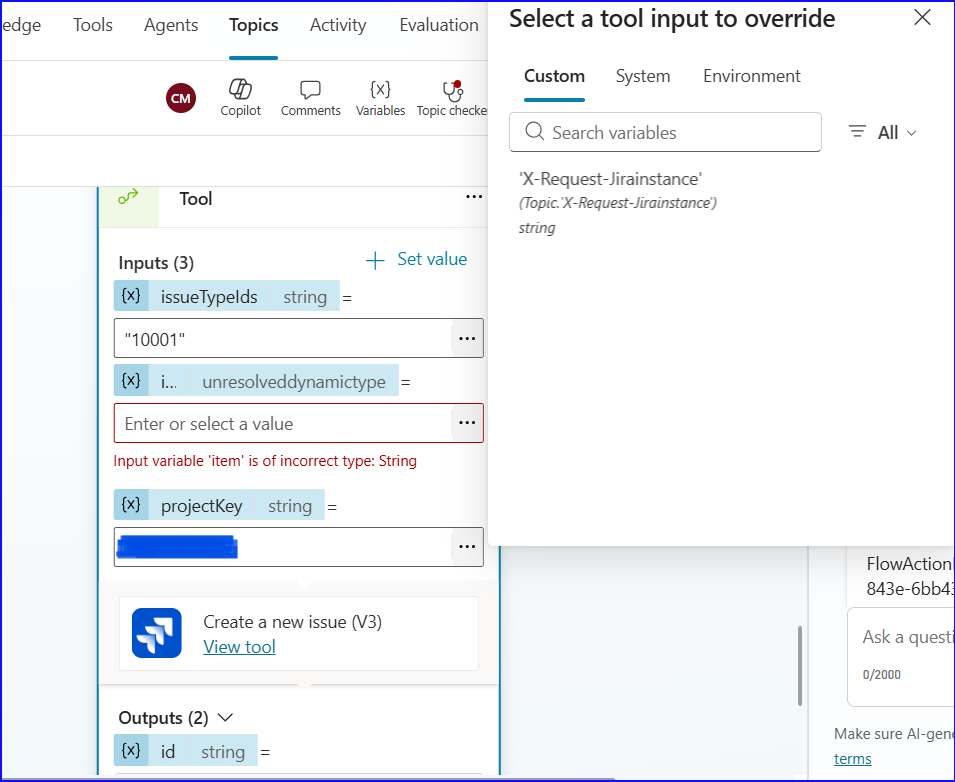Collapse the Outputs (2) section

pyautogui.click(x=225, y=717)
